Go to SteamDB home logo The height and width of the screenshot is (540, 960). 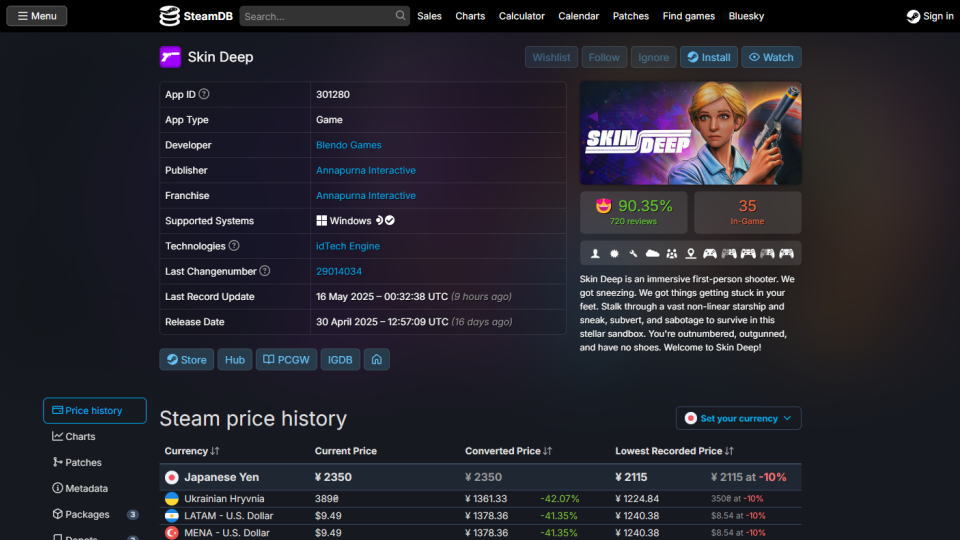196,16
